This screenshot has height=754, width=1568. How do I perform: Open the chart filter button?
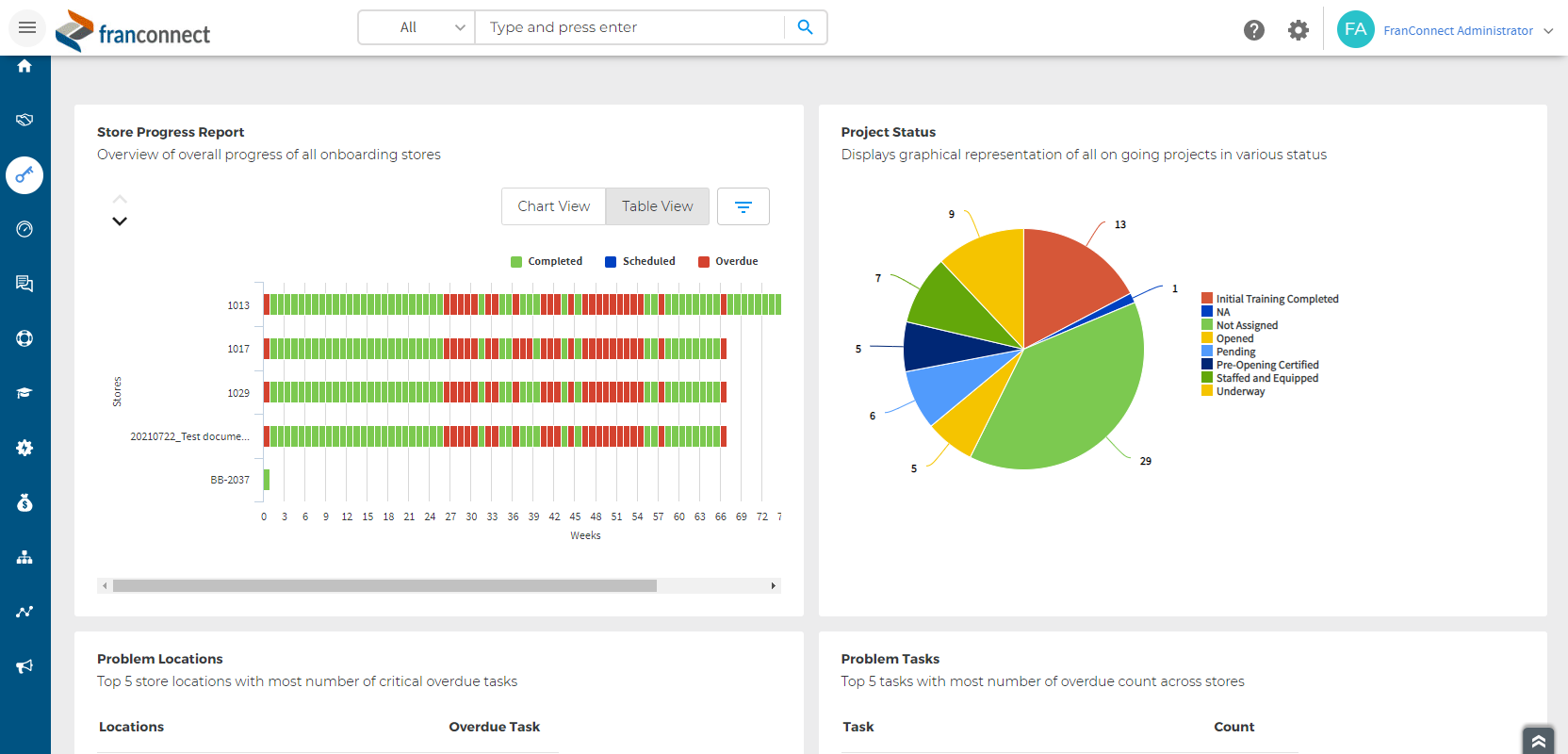coord(743,206)
